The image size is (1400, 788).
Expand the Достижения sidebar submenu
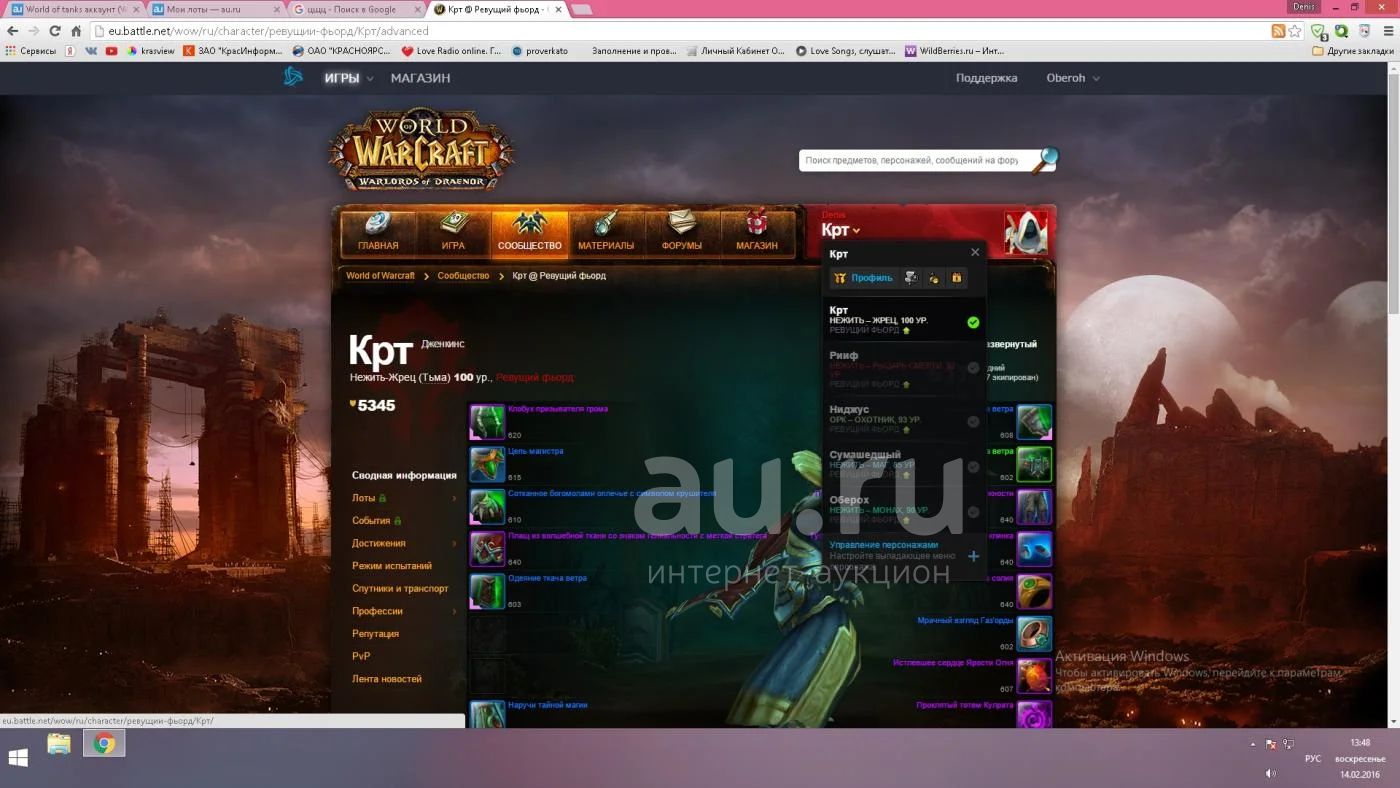[x=454, y=543]
